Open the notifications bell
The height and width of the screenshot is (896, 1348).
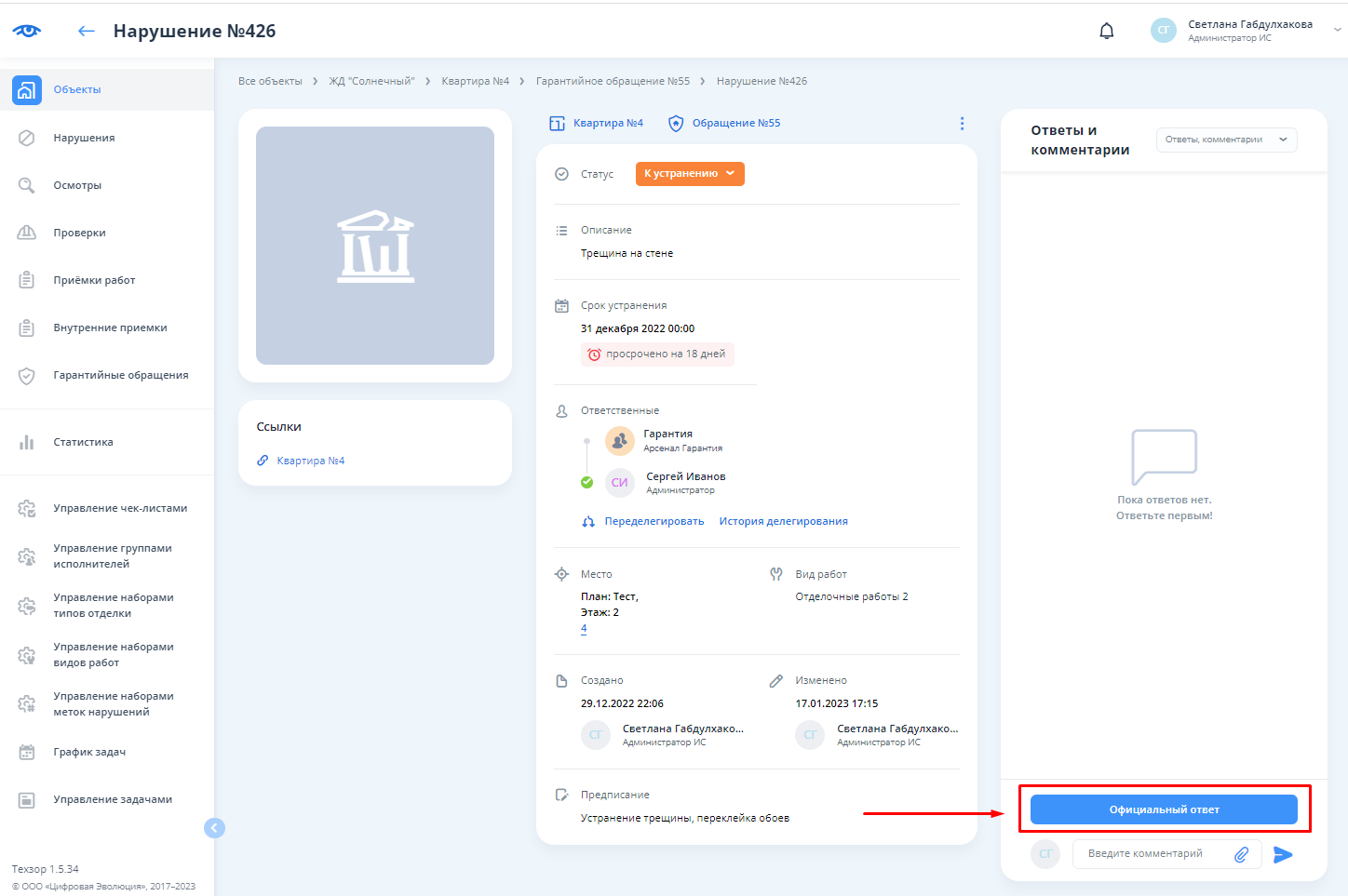point(1106,31)
